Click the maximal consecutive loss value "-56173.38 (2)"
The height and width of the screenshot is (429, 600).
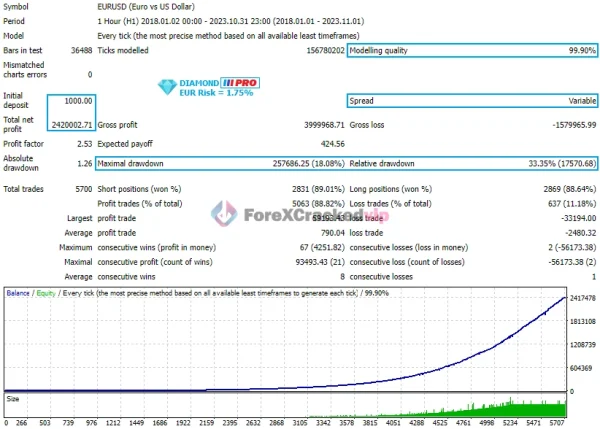(x=572, y=262)
